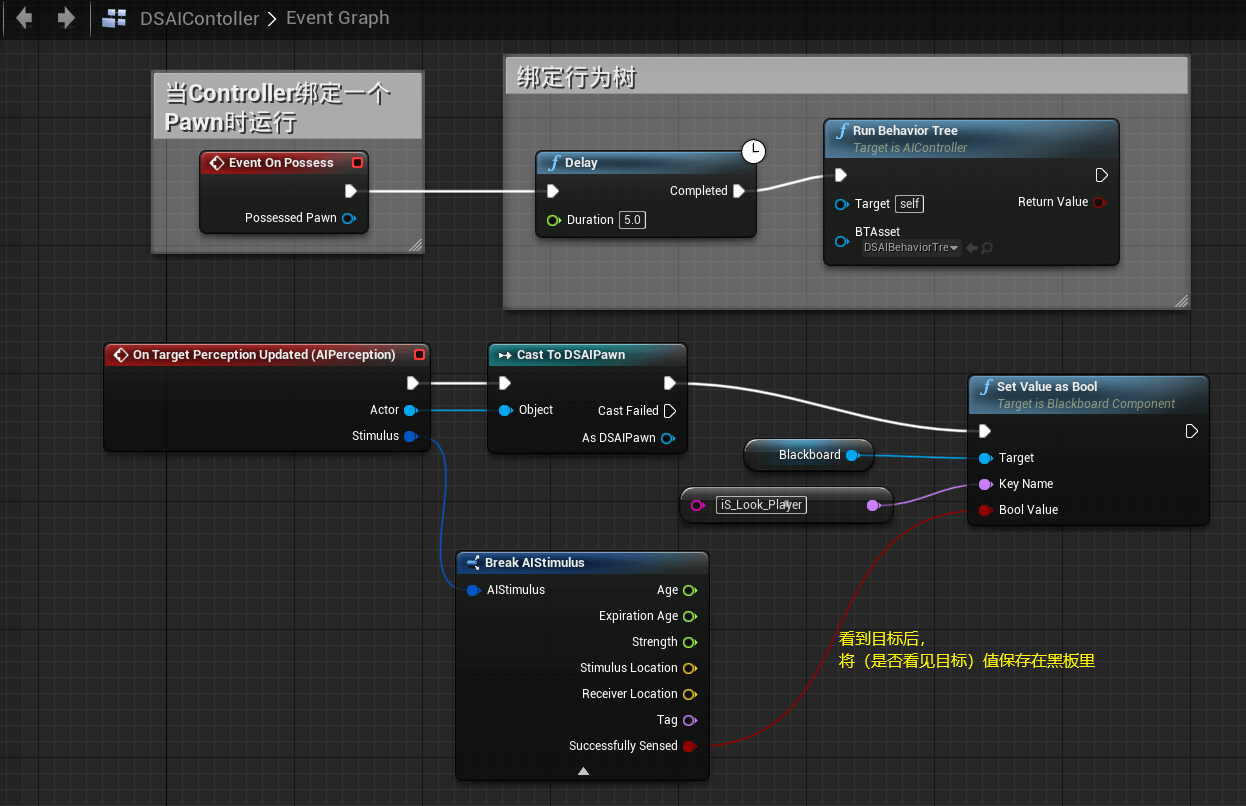The width and height of the screenshot is (1246, 806).
Task: Click the Actor output pin
Action: [410, 410]
